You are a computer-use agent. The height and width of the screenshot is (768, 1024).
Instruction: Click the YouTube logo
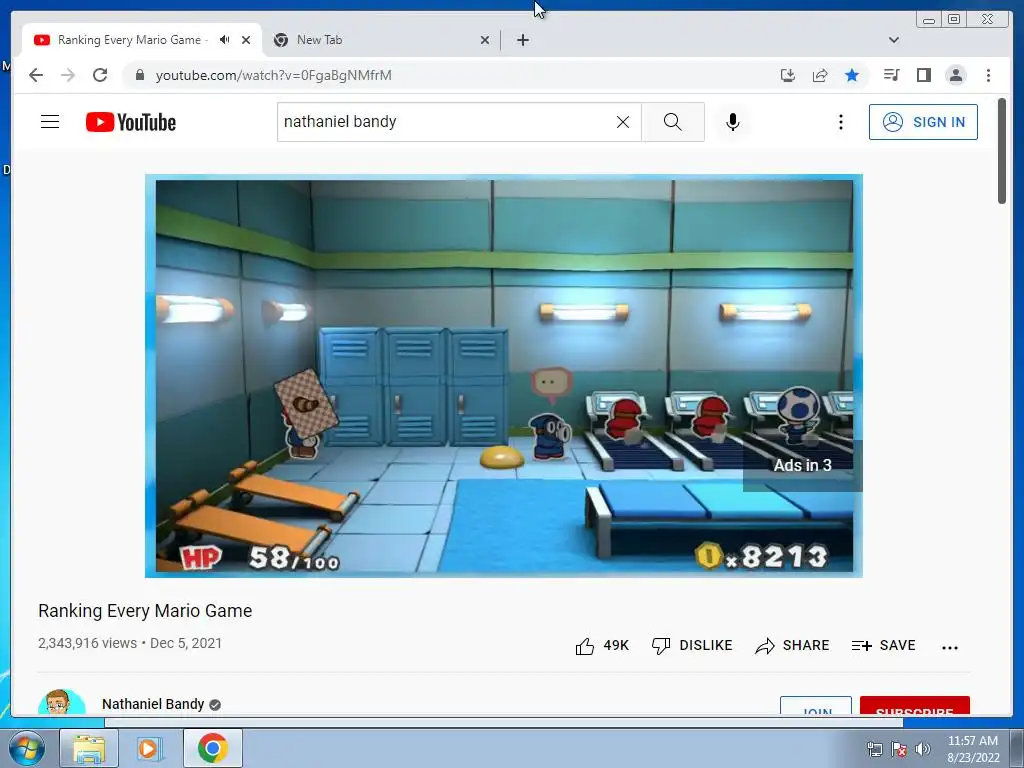click(131, 122)
